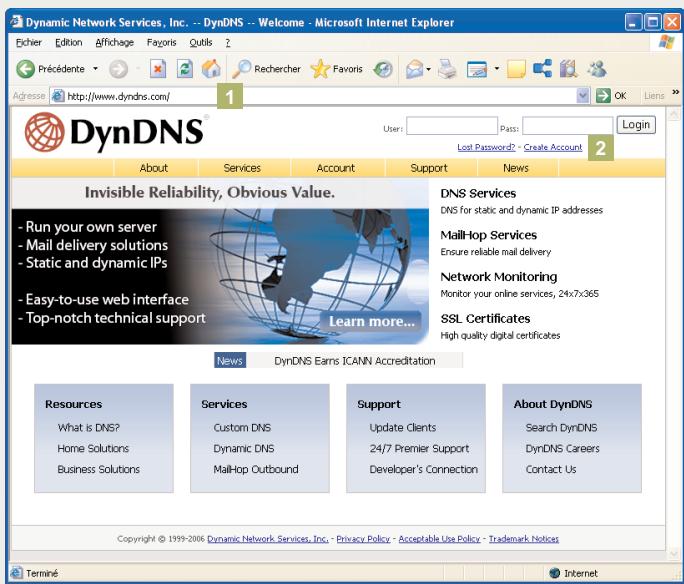Stop page loading with red X icon
This screenshot has height=584, width=684.
coord(158,69)
